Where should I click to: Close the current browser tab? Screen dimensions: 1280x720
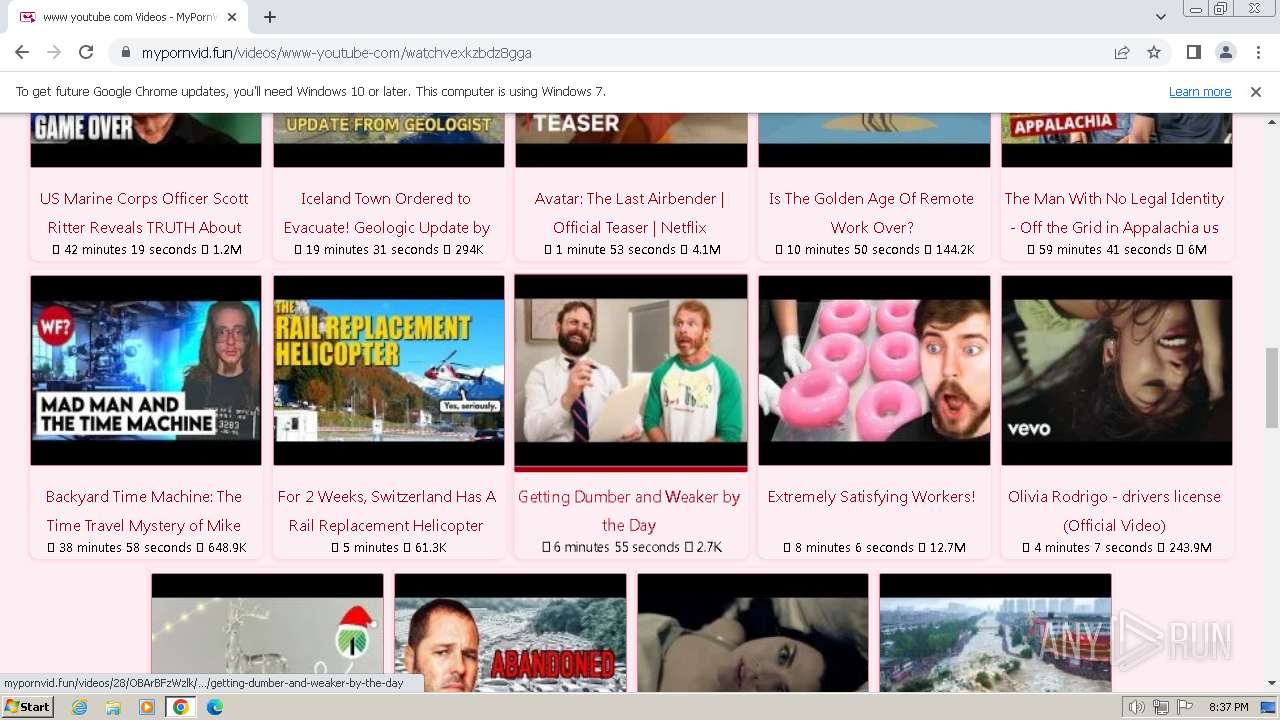pos(232,17)
